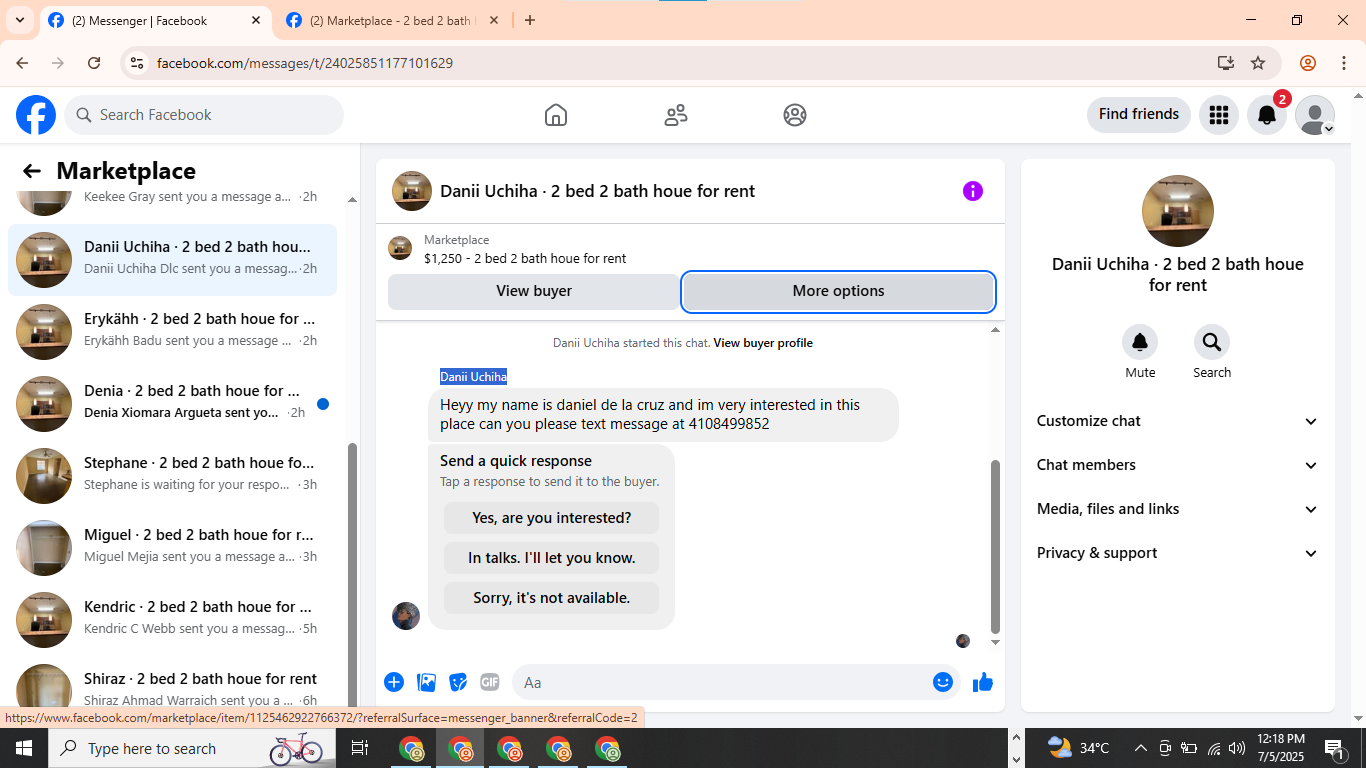Open Notifications bell with badge
1366x768 pixels.
coord(1267,115)
